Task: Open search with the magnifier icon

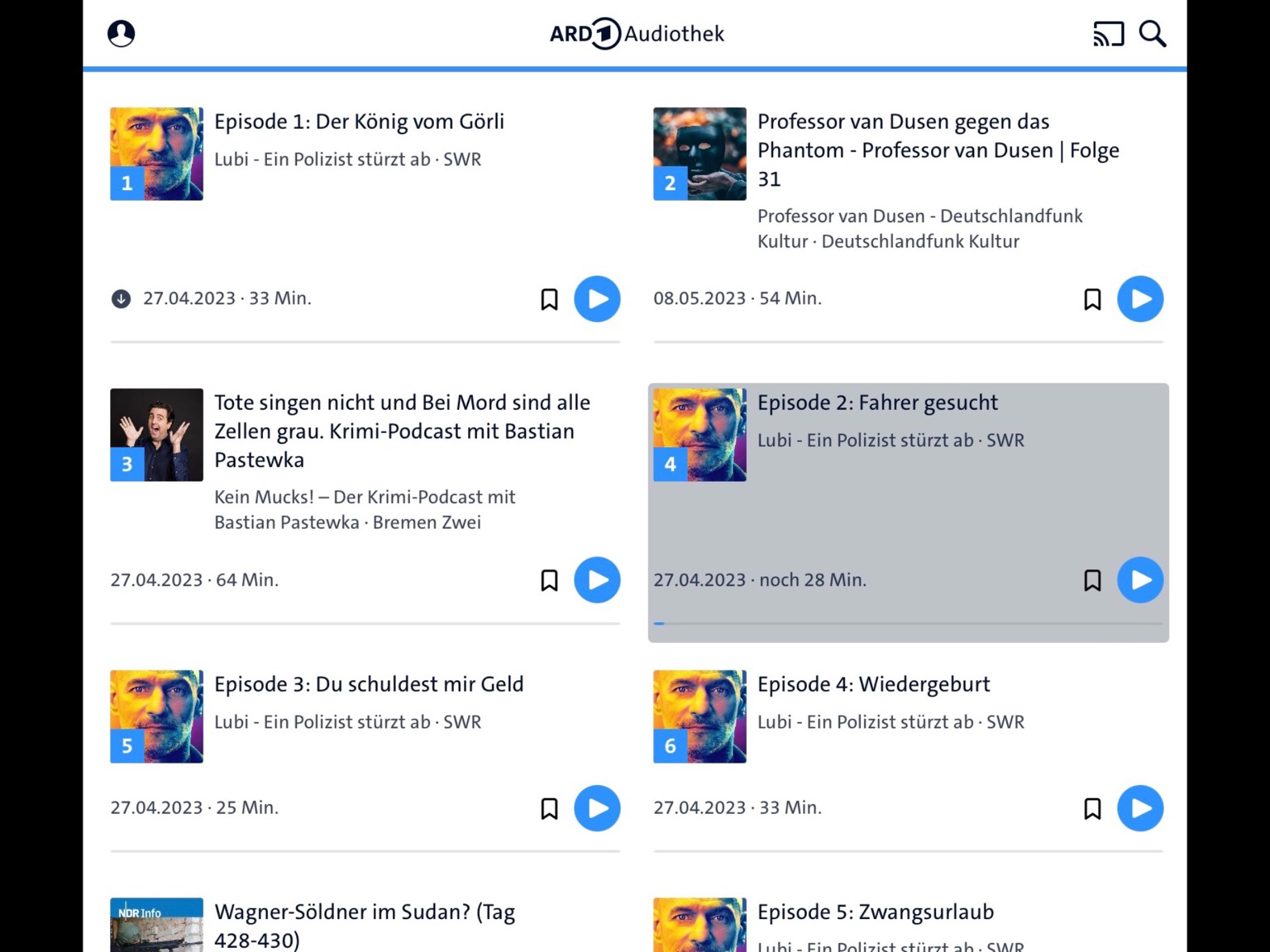Action: click(x=1152, y=34)
